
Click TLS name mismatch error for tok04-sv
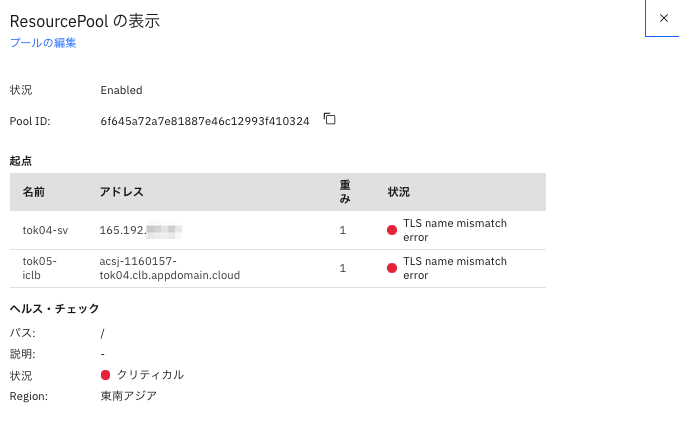[454, 230]
